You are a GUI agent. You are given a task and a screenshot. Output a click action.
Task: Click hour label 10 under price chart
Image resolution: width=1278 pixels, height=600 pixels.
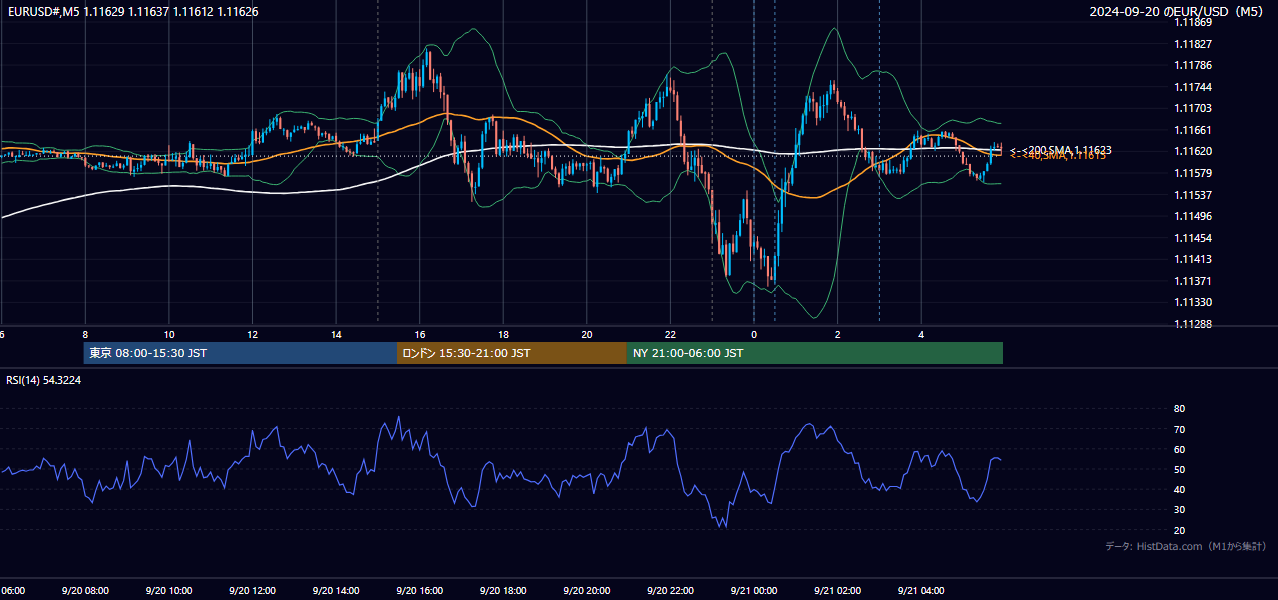(169, 334)
